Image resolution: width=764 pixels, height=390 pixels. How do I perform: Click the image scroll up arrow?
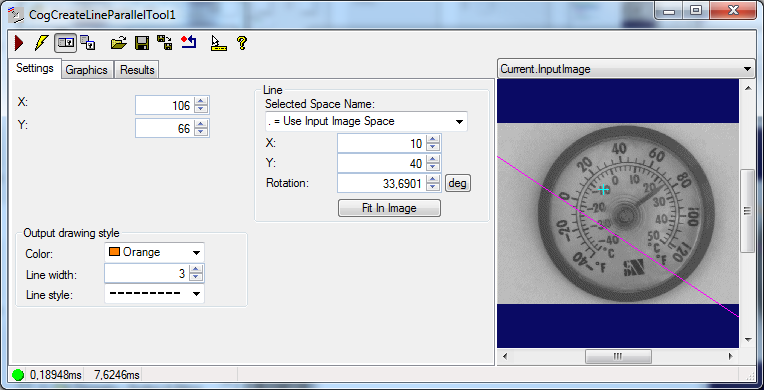click(x=747, y=87)
